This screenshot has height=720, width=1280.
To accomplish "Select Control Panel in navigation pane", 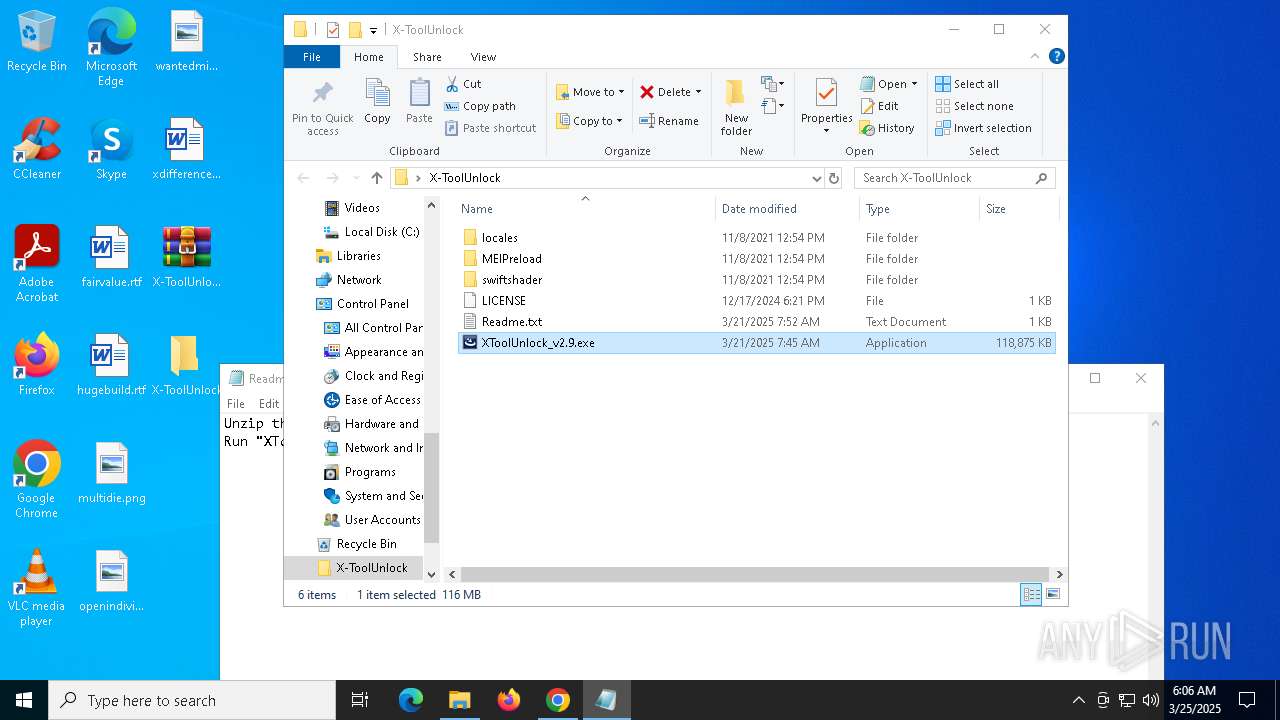I will (x=372, y=304).
